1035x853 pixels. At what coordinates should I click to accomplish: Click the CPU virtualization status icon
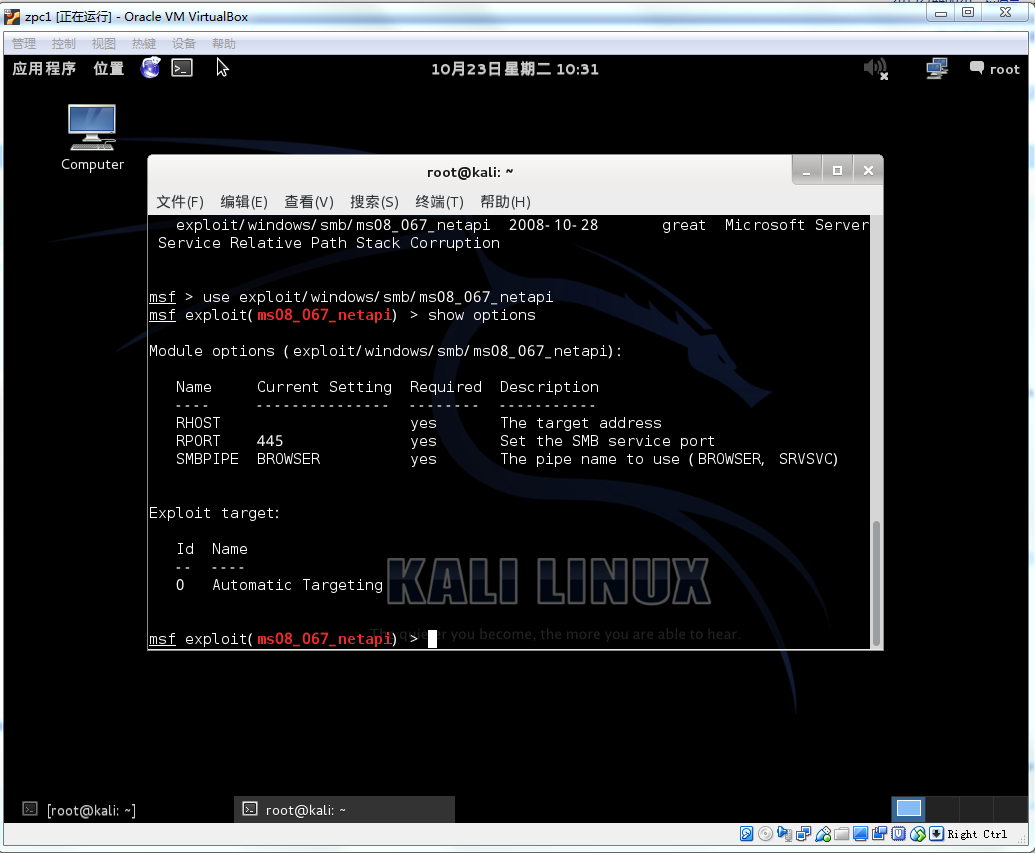(x=898, y=834)
